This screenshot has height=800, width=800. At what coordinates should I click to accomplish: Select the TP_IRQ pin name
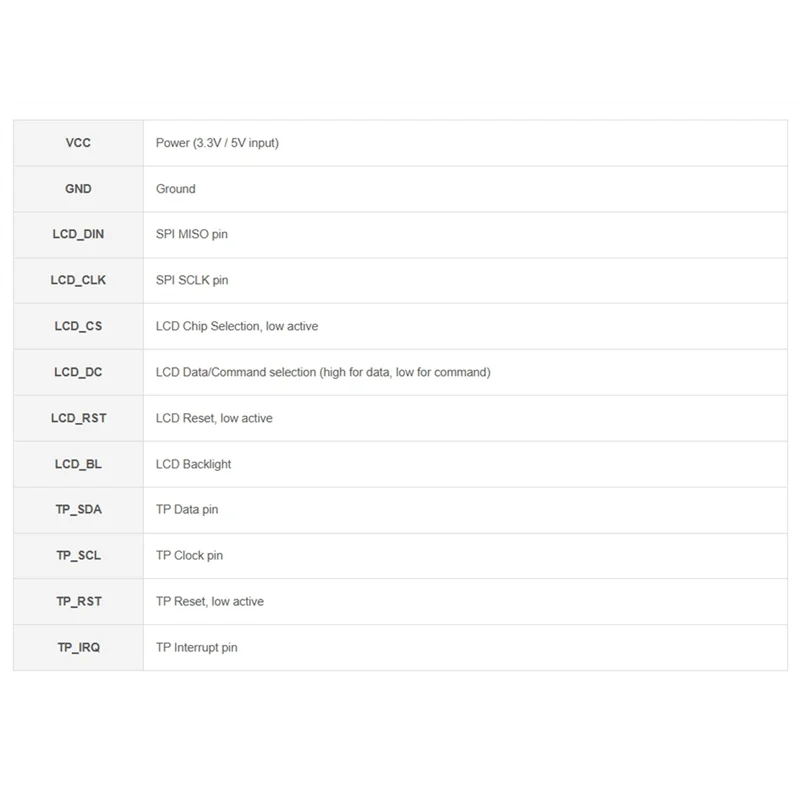click(78, 647)
